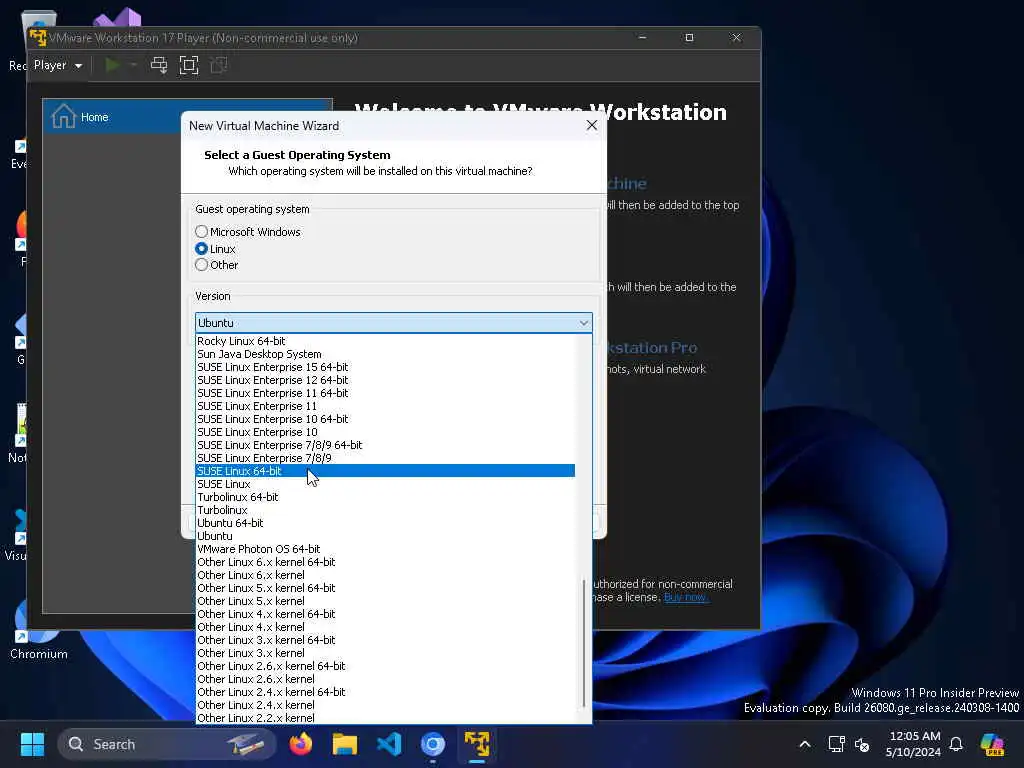
Task: Choose Other Linux 5.x kernel (32-bit)
Action: (x=385, y=601)
